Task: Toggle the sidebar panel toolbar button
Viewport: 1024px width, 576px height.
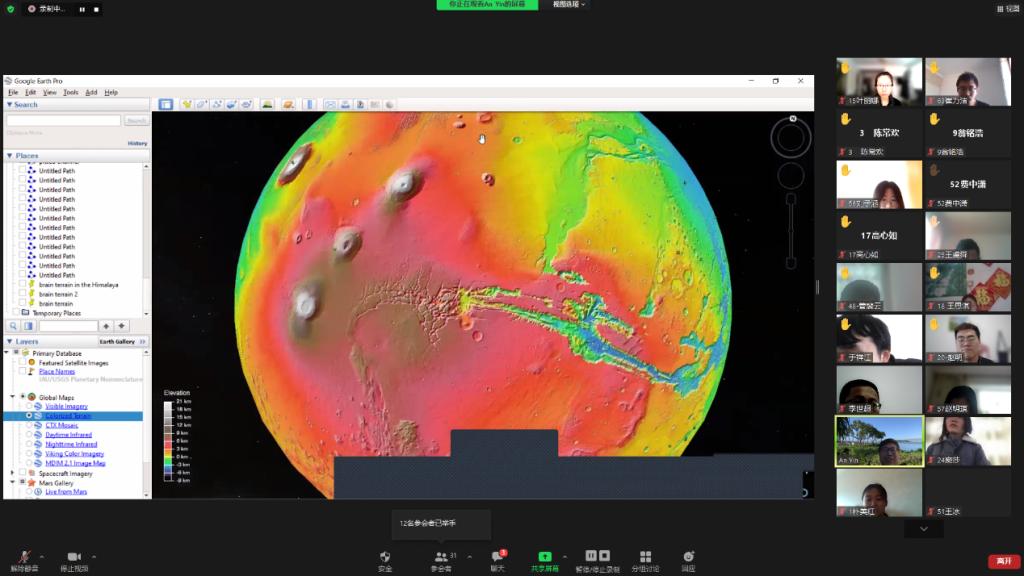Action: (166, 104)
